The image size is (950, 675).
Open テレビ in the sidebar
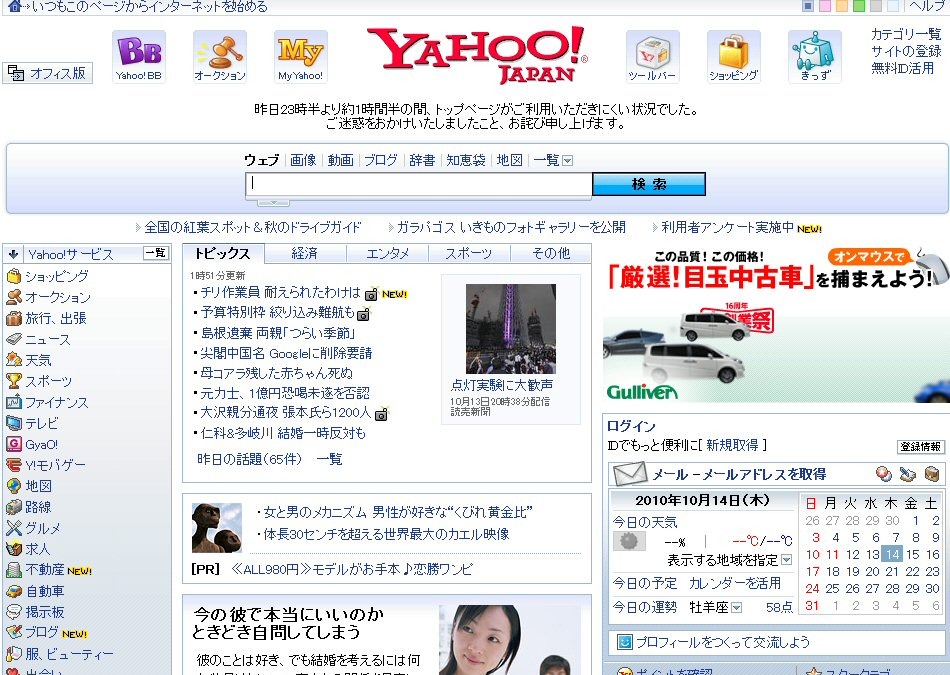pos(42,423)
